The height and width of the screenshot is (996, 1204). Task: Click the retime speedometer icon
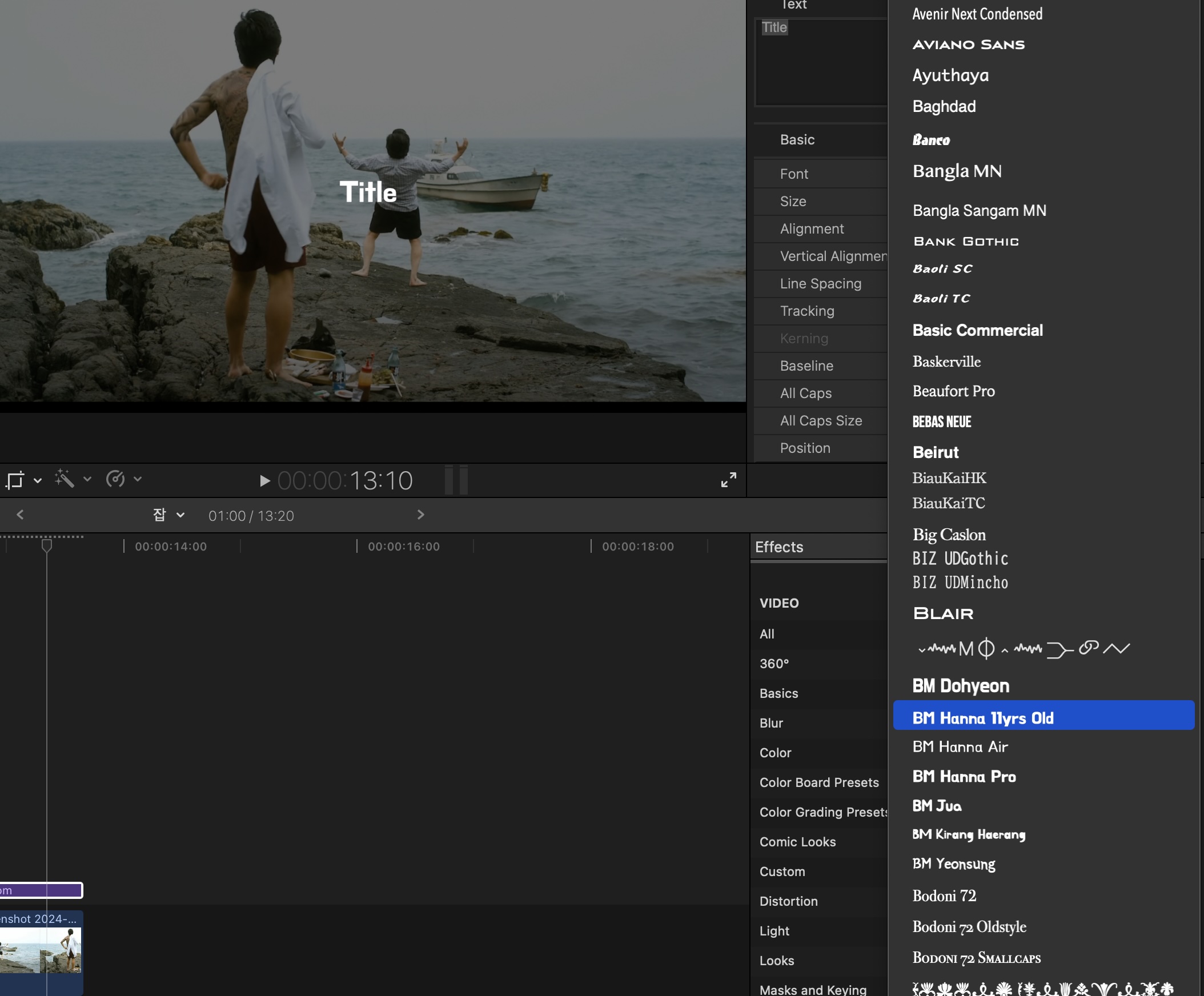click(115, 478)
